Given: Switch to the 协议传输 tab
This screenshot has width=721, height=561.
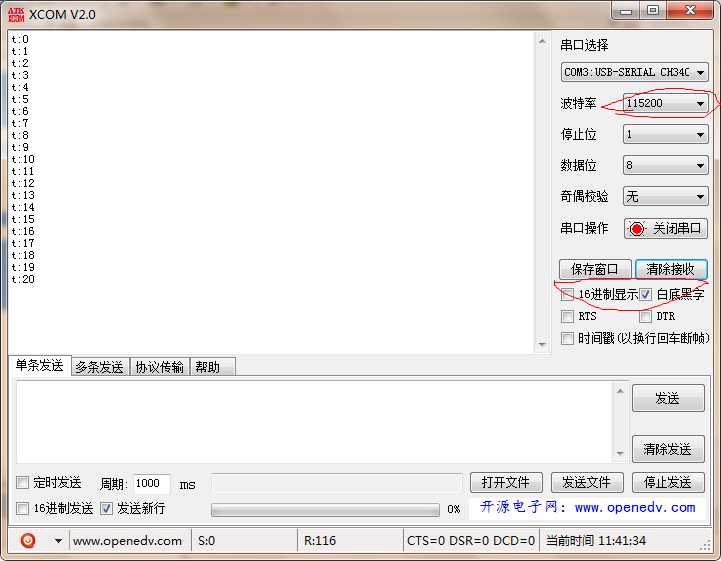Looking at the screenshot, I should [x=160, y=367].
